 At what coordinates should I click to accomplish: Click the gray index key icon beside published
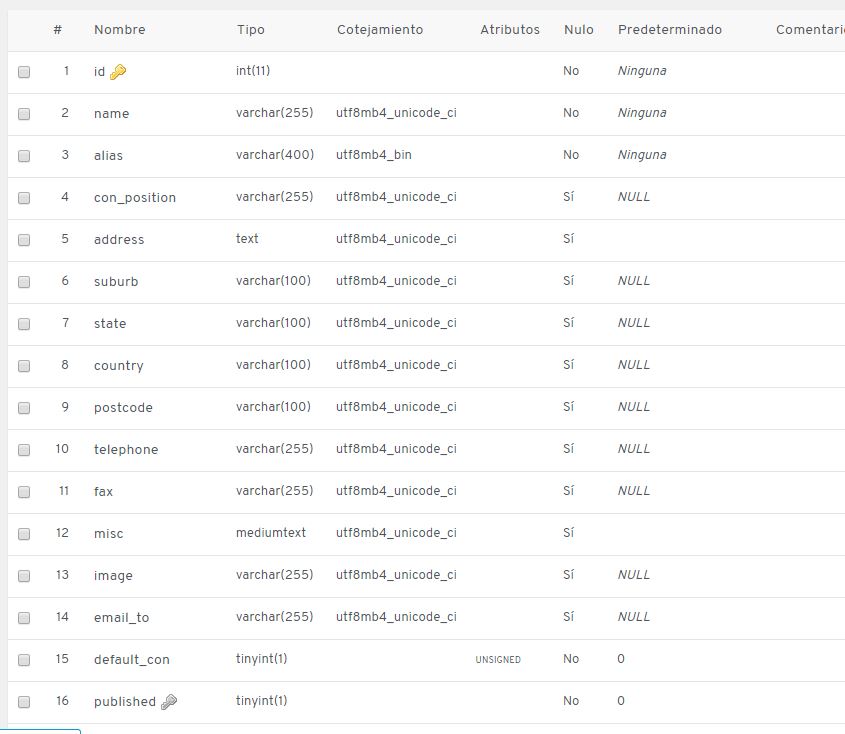tap(169, 702)
